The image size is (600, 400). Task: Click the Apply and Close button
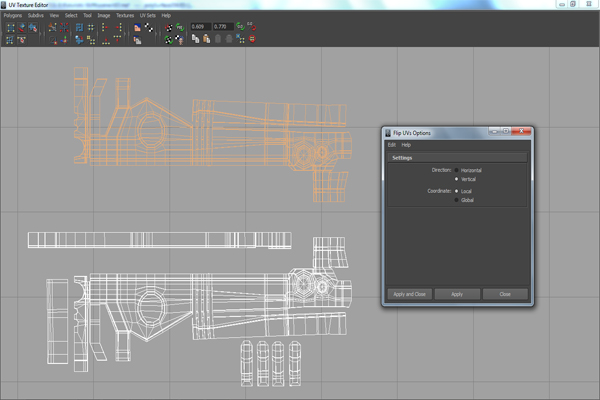click(x=409, y=294)
